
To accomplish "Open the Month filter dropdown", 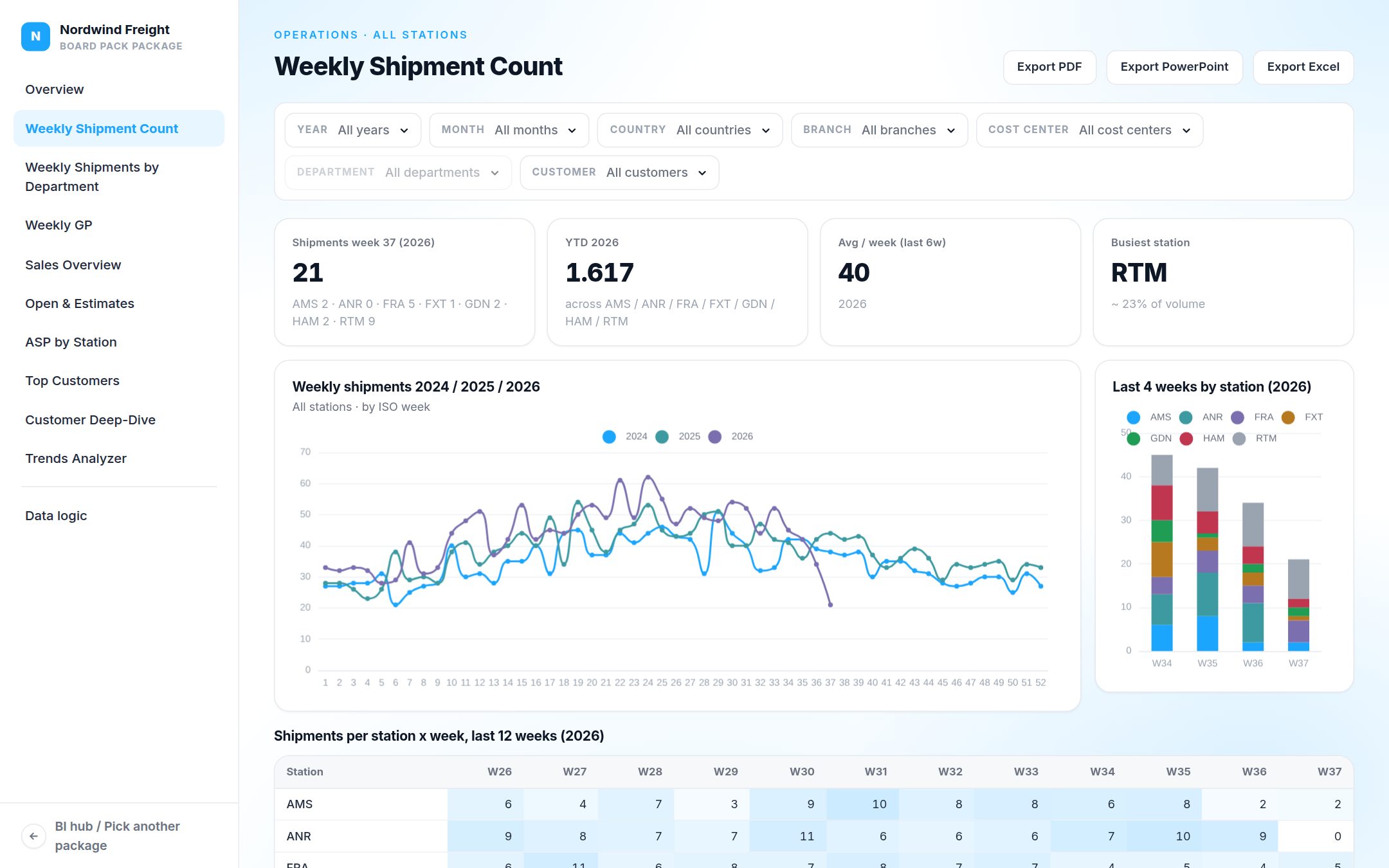I will tap(509, 130).
